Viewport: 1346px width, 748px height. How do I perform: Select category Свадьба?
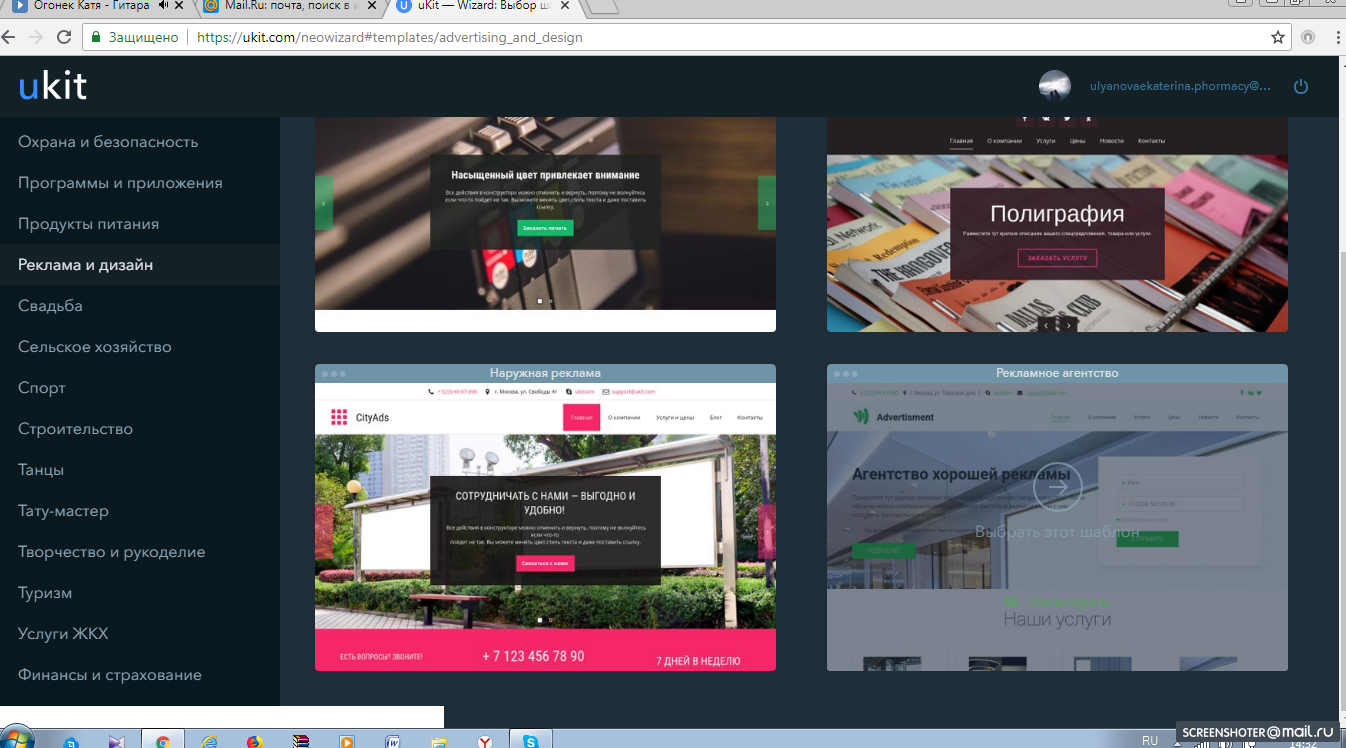coord(50,306)
